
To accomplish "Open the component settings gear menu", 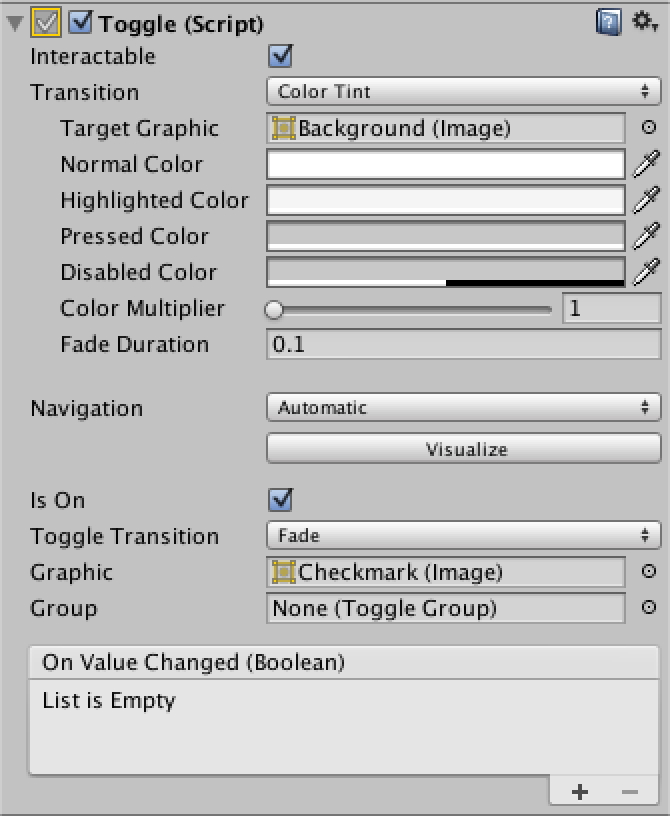I will [644, 22].
